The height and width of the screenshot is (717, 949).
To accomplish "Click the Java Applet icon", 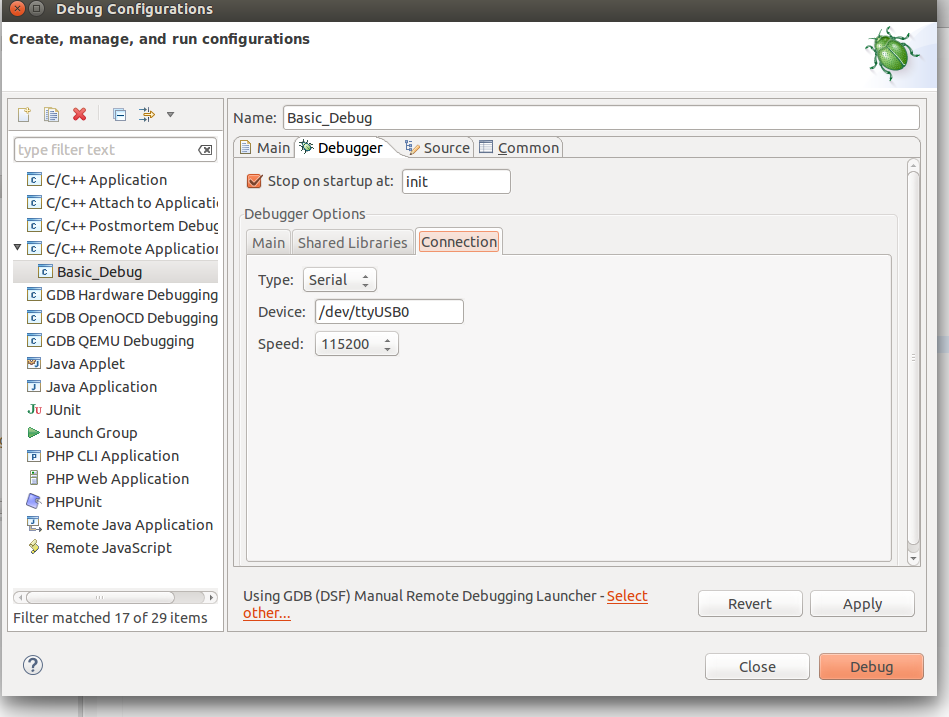I will (34, 363).
